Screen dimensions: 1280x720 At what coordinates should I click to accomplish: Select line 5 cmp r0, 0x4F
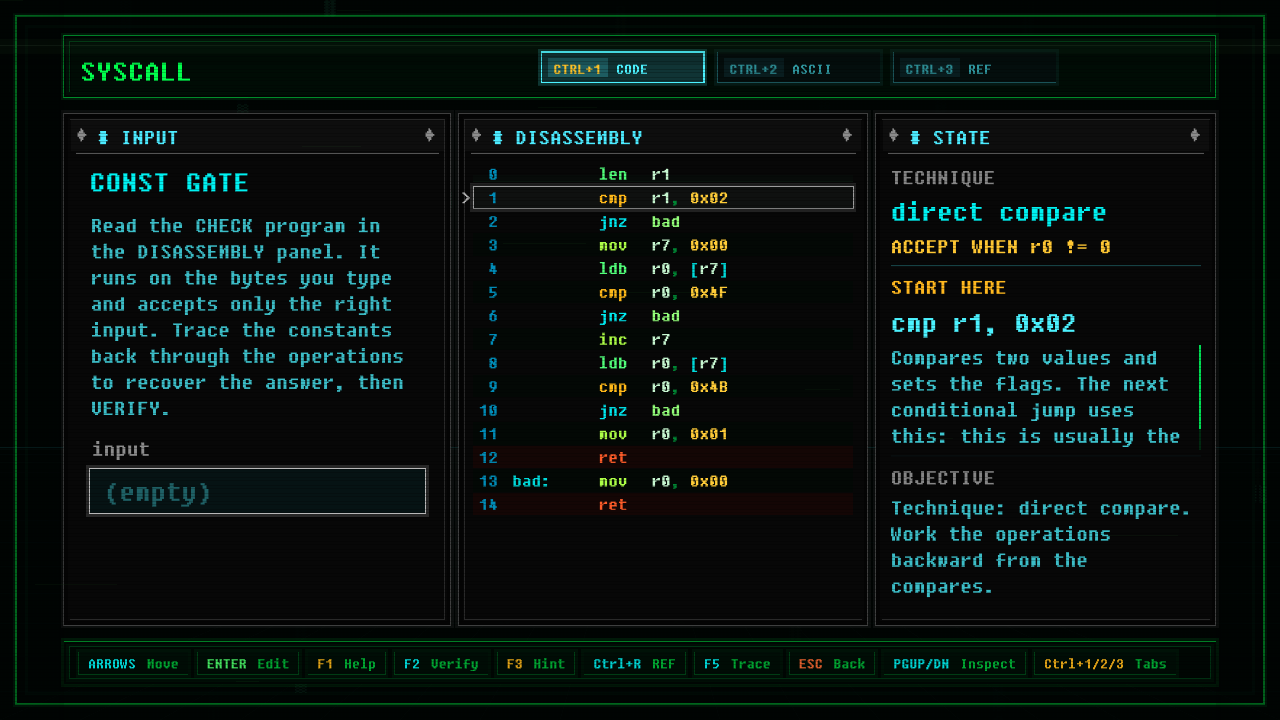663,292
